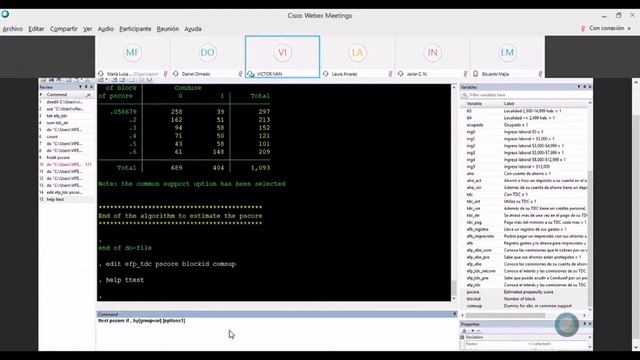Pin the Review panel

86,87
